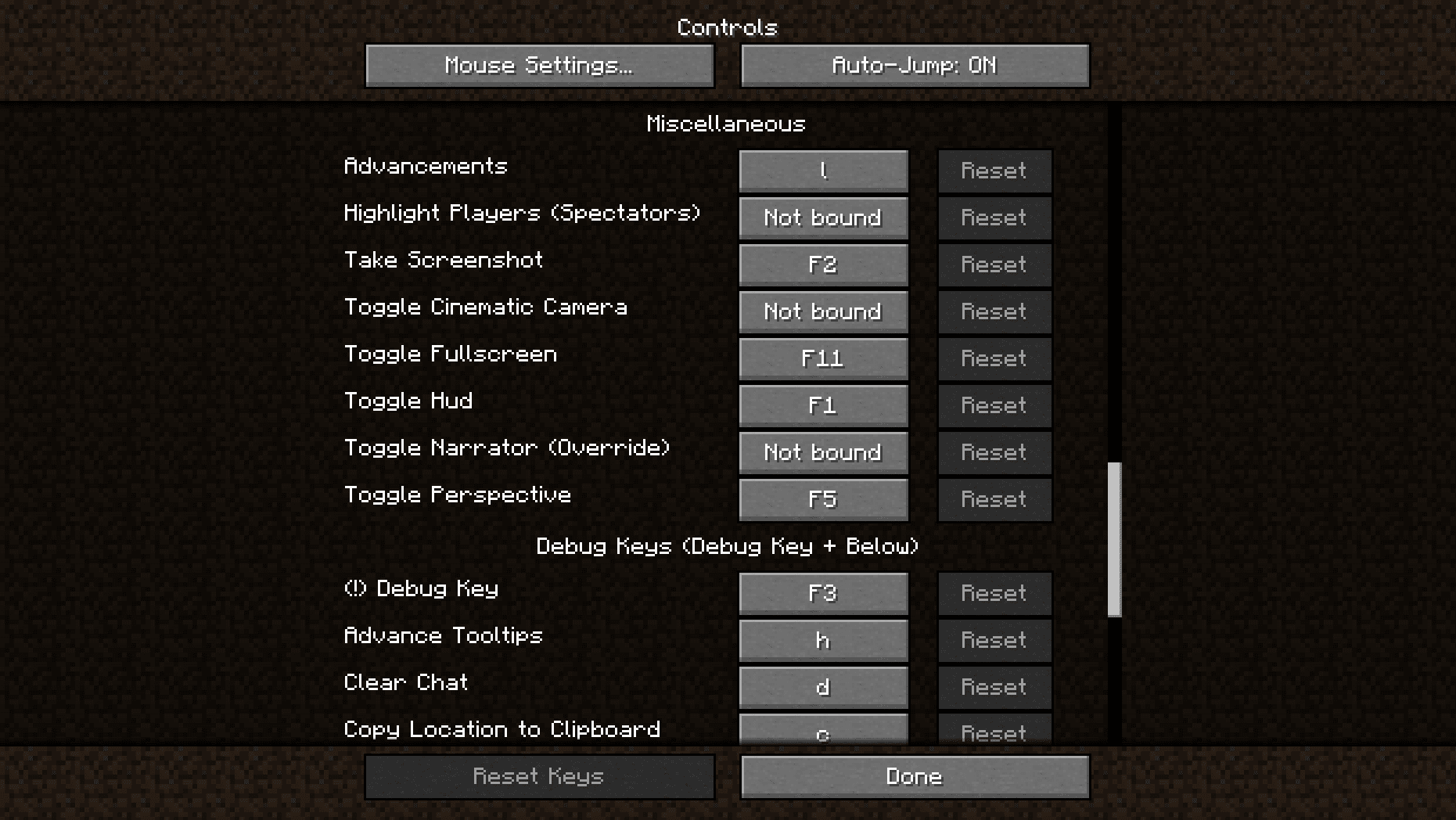Viewport: 1456px width, 820px height.
Task: Click Reset next to Advancements
Action: (x=994, y=171)
